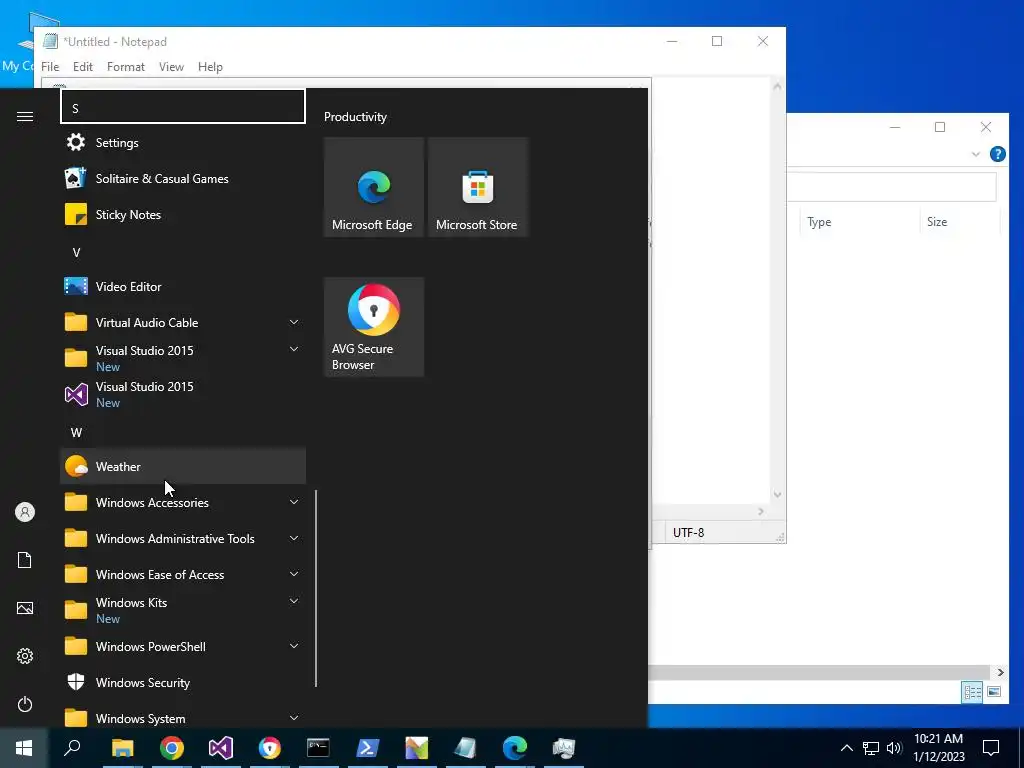Open Visual Studio from taskbar
The image size is (1024, 768).
221,748
